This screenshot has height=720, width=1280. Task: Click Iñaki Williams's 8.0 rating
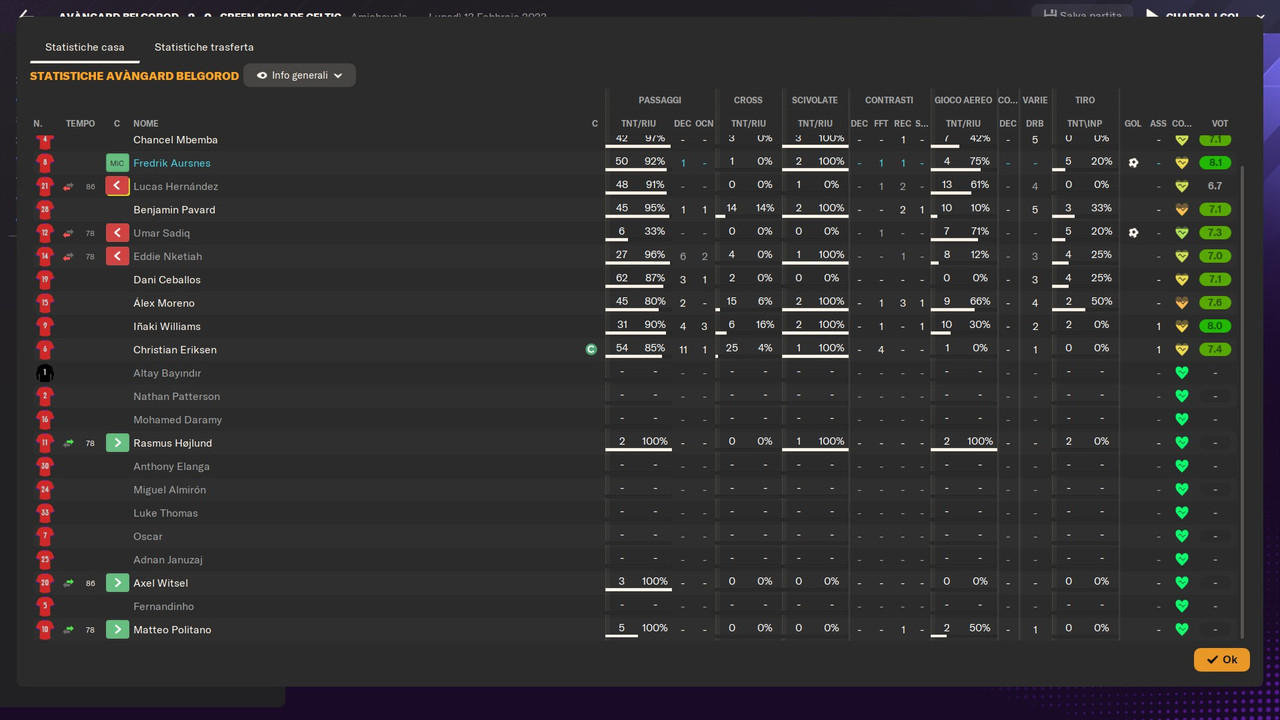tap(1215, 326)
